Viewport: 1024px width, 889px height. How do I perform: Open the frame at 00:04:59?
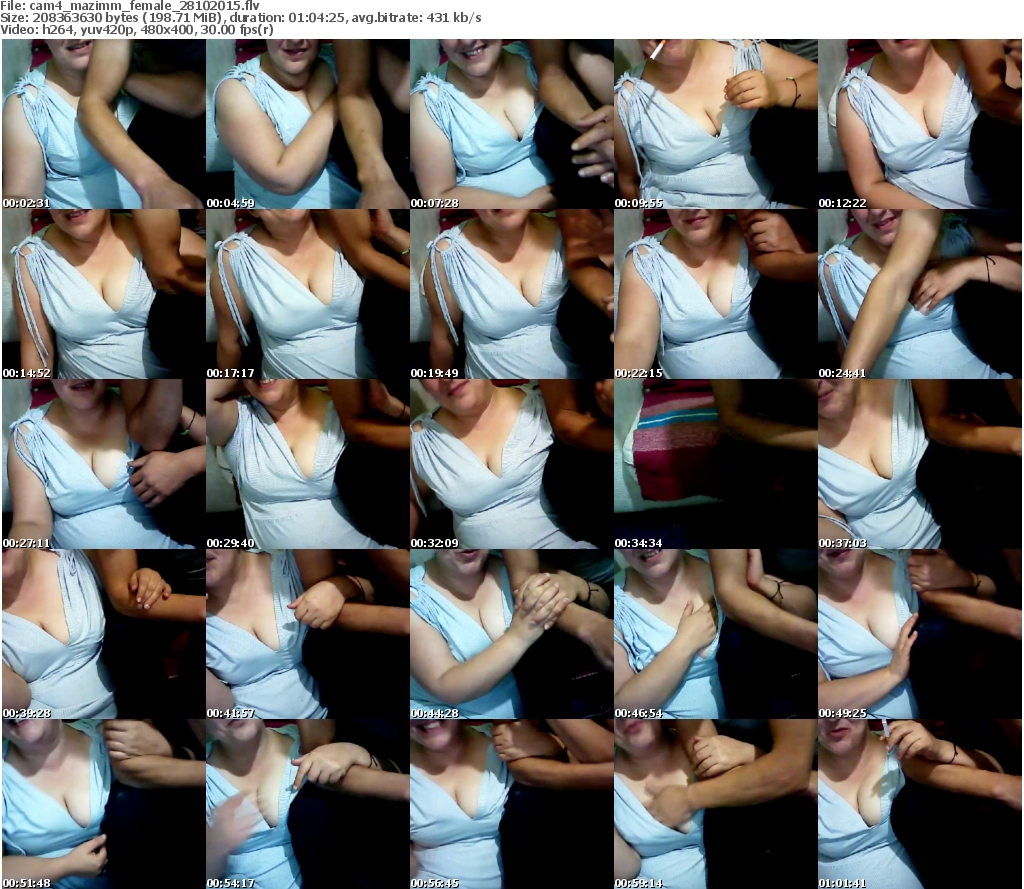click(x=308, y=124)
